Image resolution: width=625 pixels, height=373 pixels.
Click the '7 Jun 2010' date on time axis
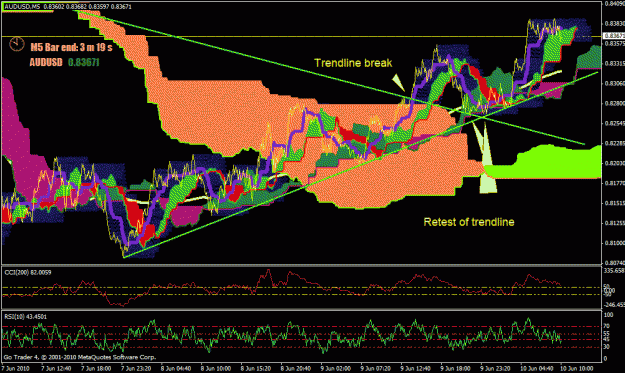tap(16, 369)
